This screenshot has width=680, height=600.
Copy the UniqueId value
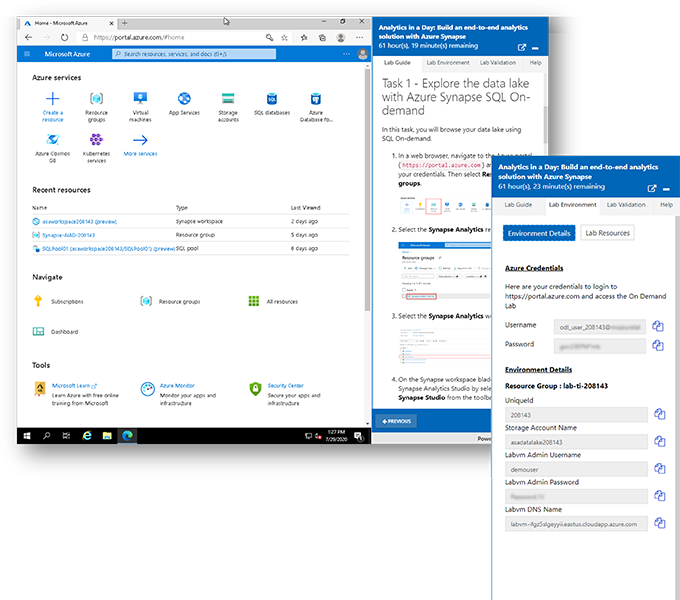pyautogui.click(x=660, y=414)
